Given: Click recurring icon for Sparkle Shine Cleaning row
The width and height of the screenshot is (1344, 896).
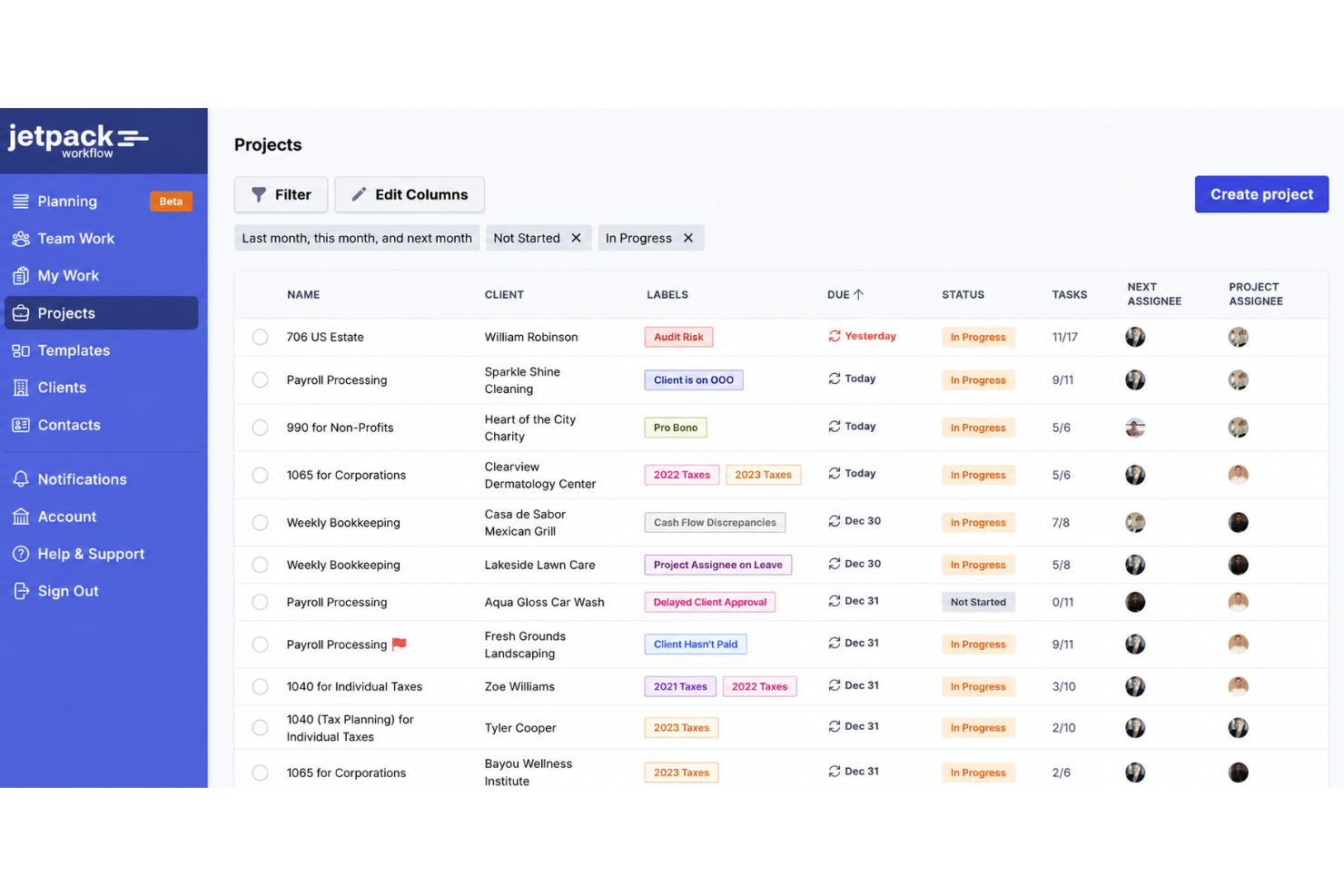Looking at the screenshot, I should pyautogui.click(x=835, y=379).
